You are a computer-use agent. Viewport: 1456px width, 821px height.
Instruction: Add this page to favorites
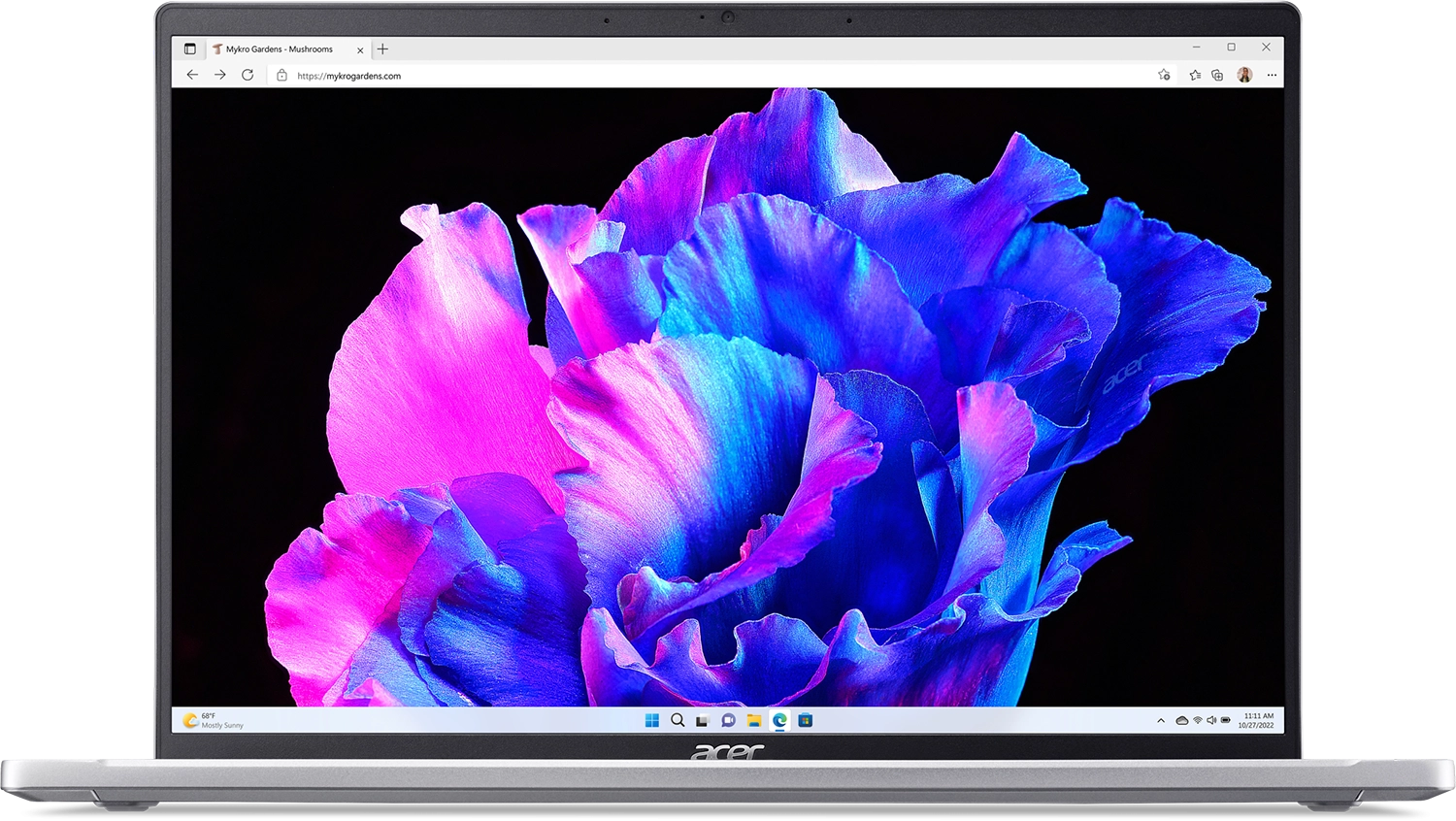(1164, 75)
